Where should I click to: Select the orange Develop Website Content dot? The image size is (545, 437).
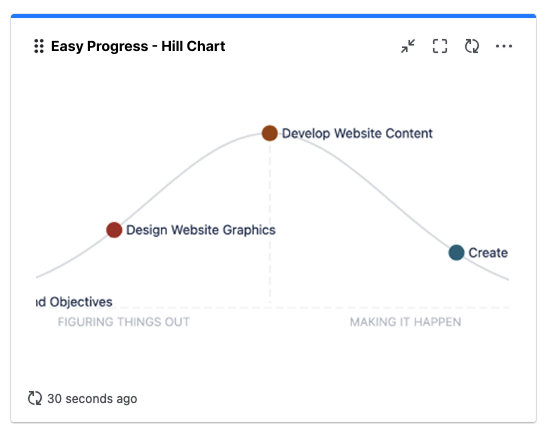click(x=269, y=133)
